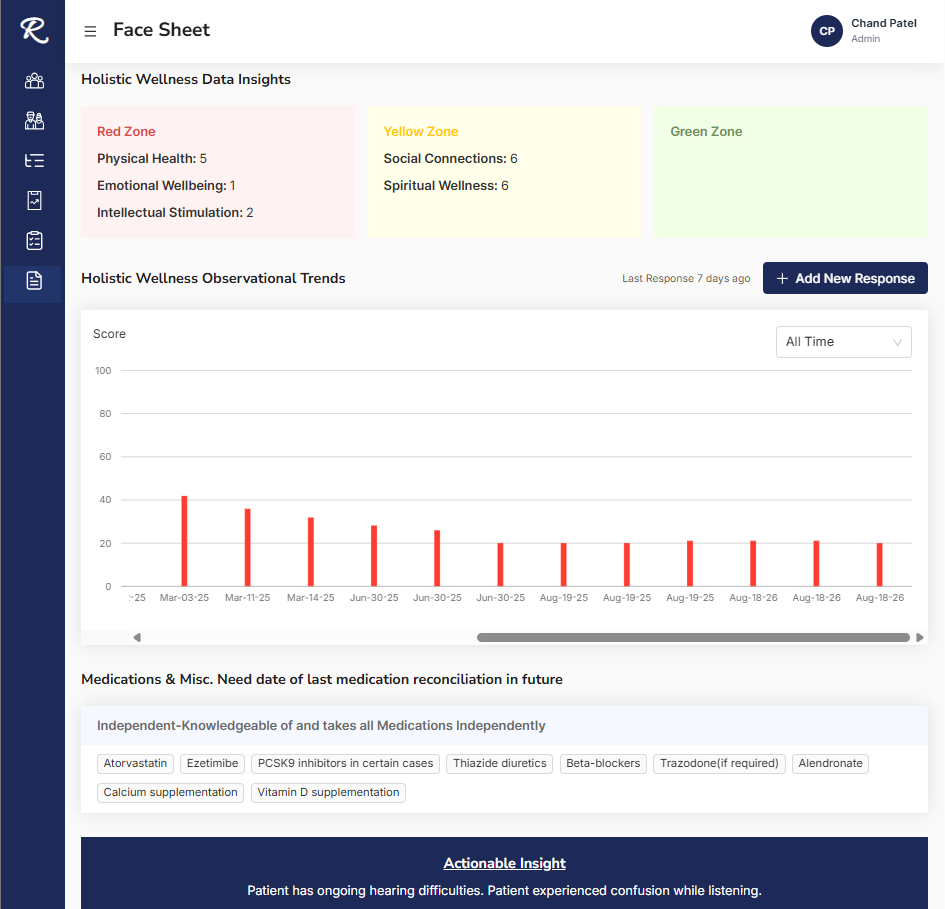Click the Mar-14-25 score bar
The width and height of the screenshot is (945, 909).
[x=311, y=552]
